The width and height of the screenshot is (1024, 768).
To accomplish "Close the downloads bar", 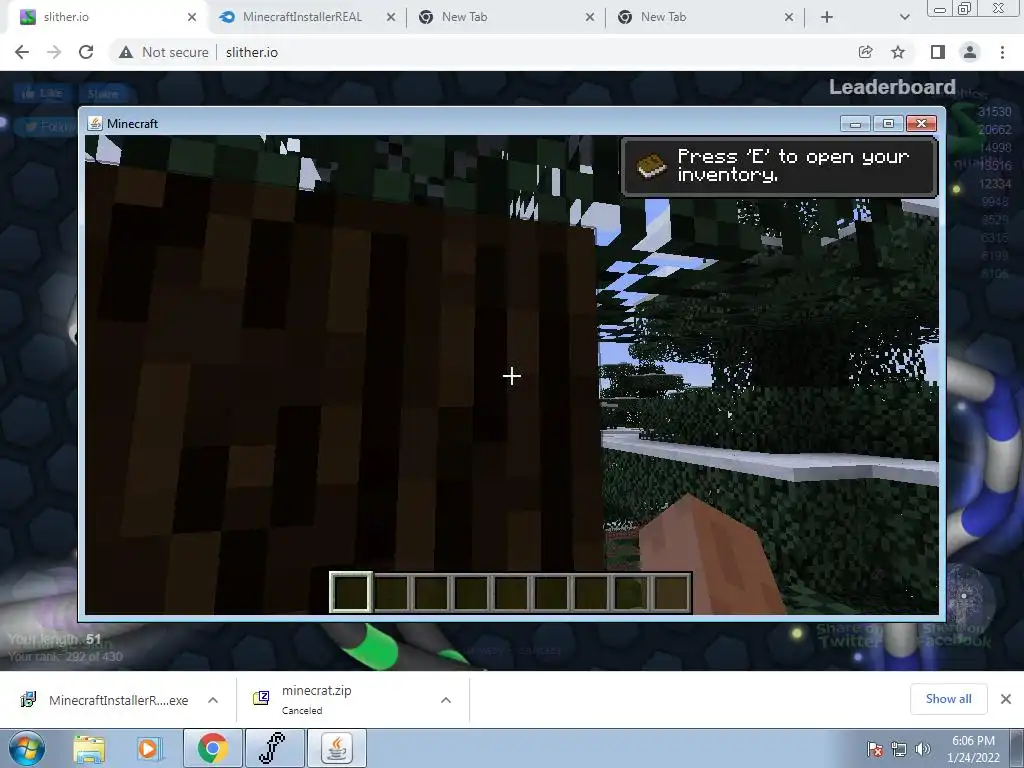I will (1006, 699).
